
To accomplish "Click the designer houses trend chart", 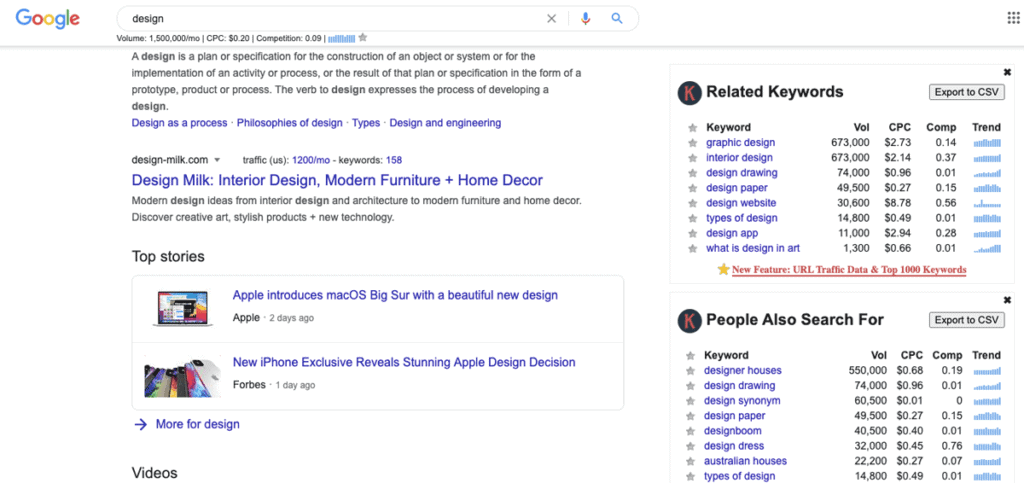I will pos(987,371).
